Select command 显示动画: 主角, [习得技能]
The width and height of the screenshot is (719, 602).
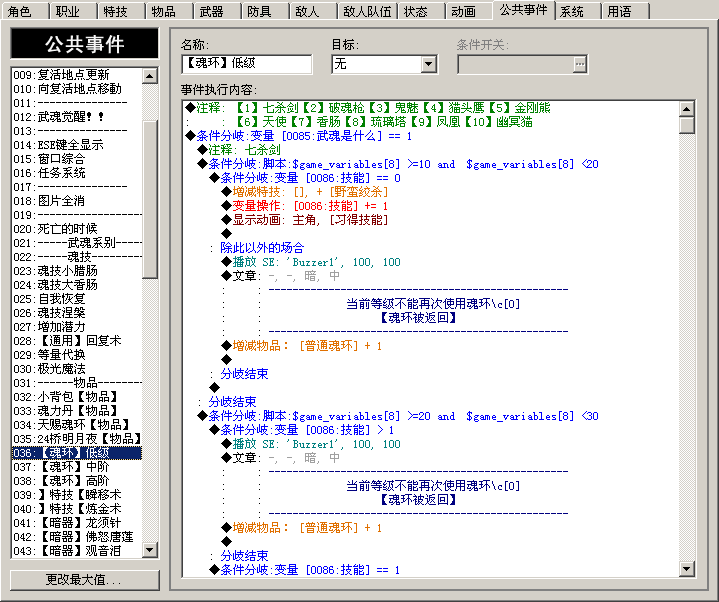point(305,220)
